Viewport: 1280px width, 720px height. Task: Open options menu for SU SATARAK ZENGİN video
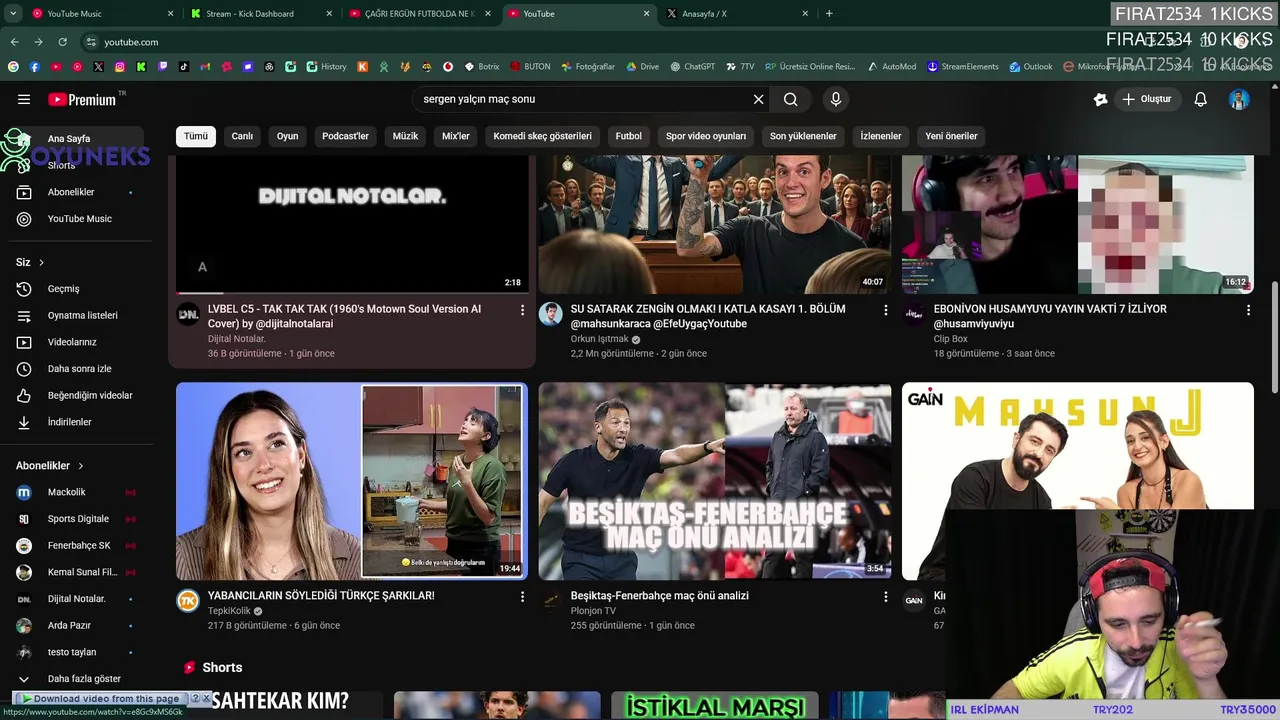pyautogui.click(x=885, y=311)
